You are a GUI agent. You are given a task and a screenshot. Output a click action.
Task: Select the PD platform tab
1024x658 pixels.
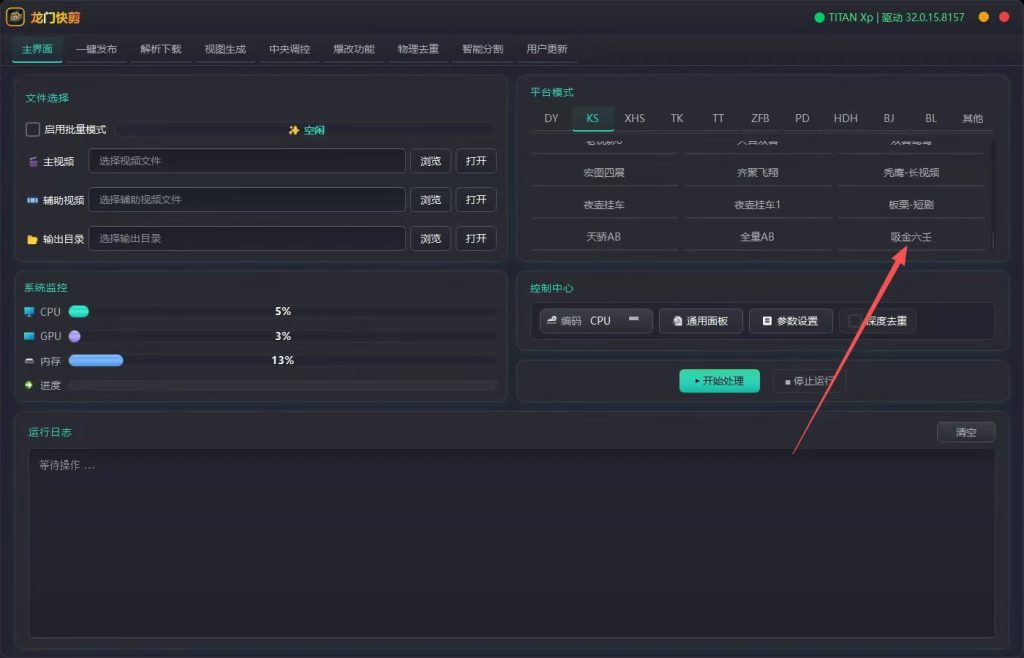click(x=802, y=118)
